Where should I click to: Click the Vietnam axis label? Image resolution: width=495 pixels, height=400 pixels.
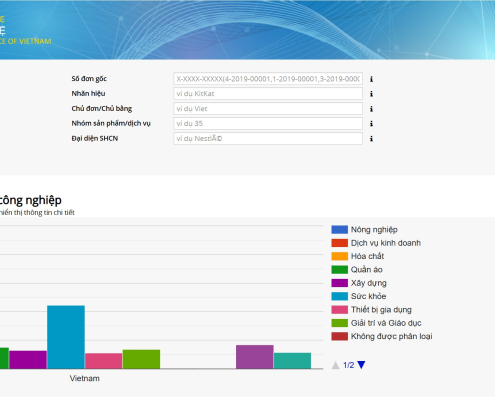[x=85, y=378]
